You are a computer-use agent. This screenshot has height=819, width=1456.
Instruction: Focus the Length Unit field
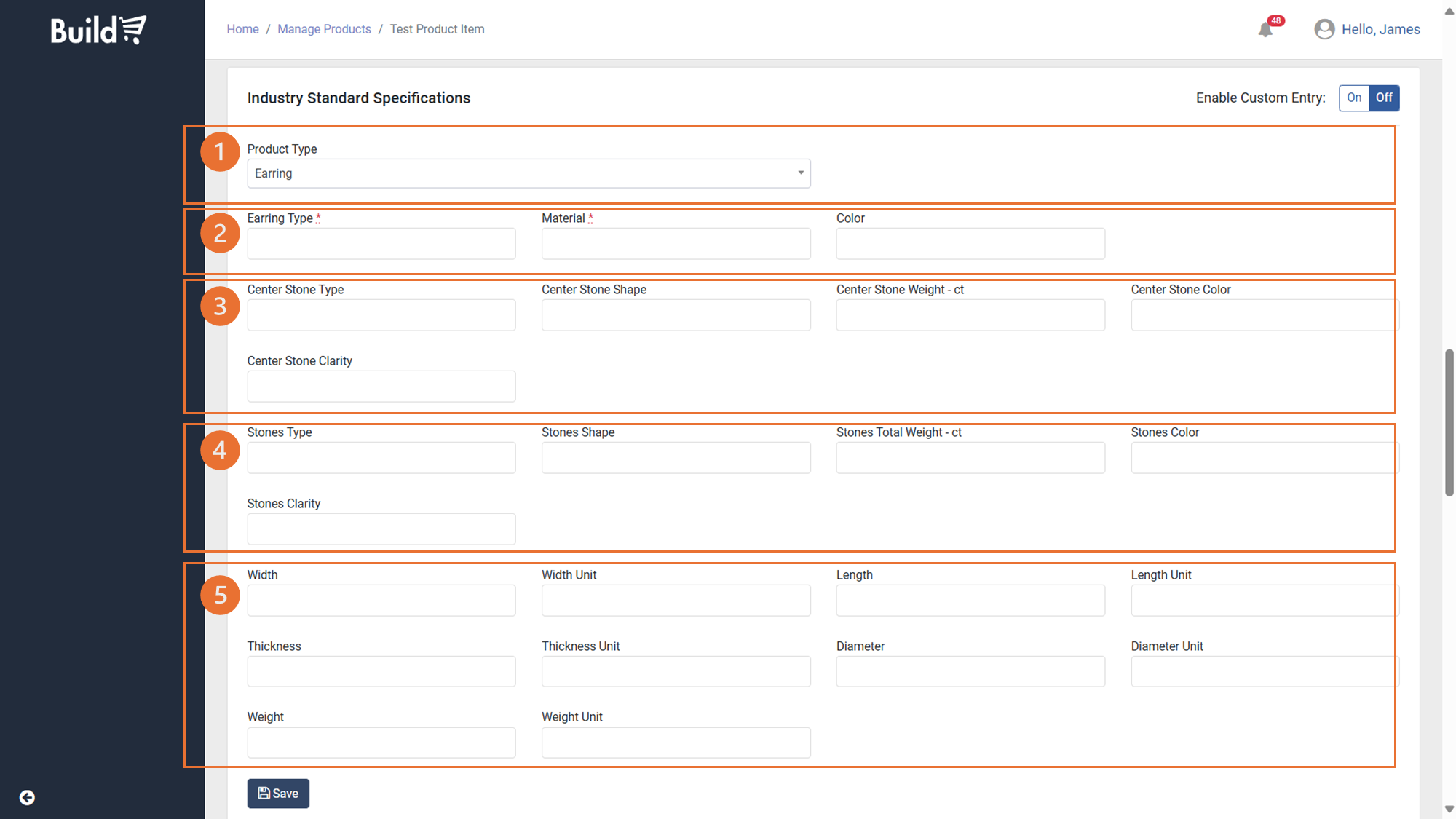pyautogui.click(x=1265, y=600)
